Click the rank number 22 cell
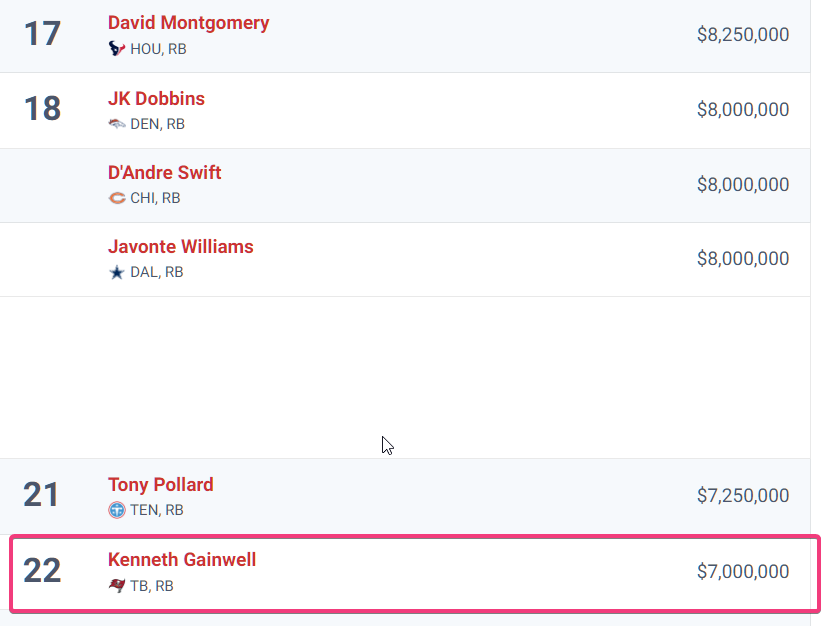This screenshot has width=821, height=626. coord(42,571)
